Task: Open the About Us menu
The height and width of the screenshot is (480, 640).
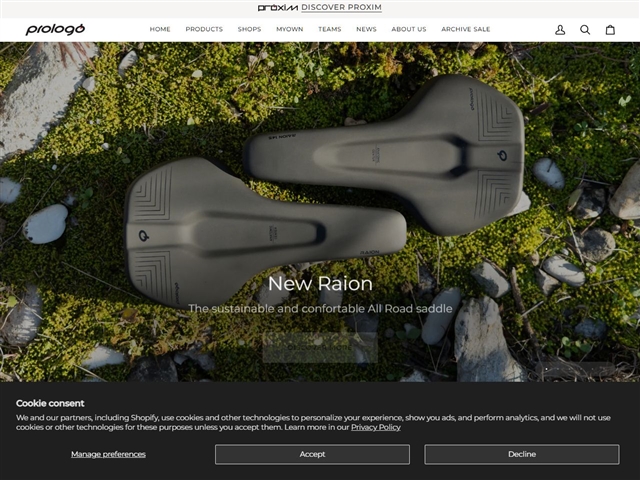Action: point(409,30)
